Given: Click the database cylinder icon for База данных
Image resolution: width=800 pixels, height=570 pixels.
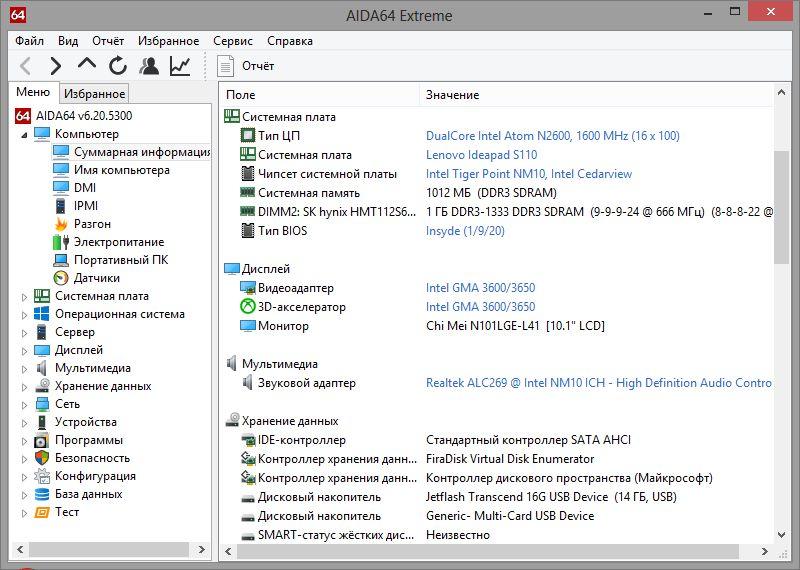Looking at the screenshot, I should [42, 494].
